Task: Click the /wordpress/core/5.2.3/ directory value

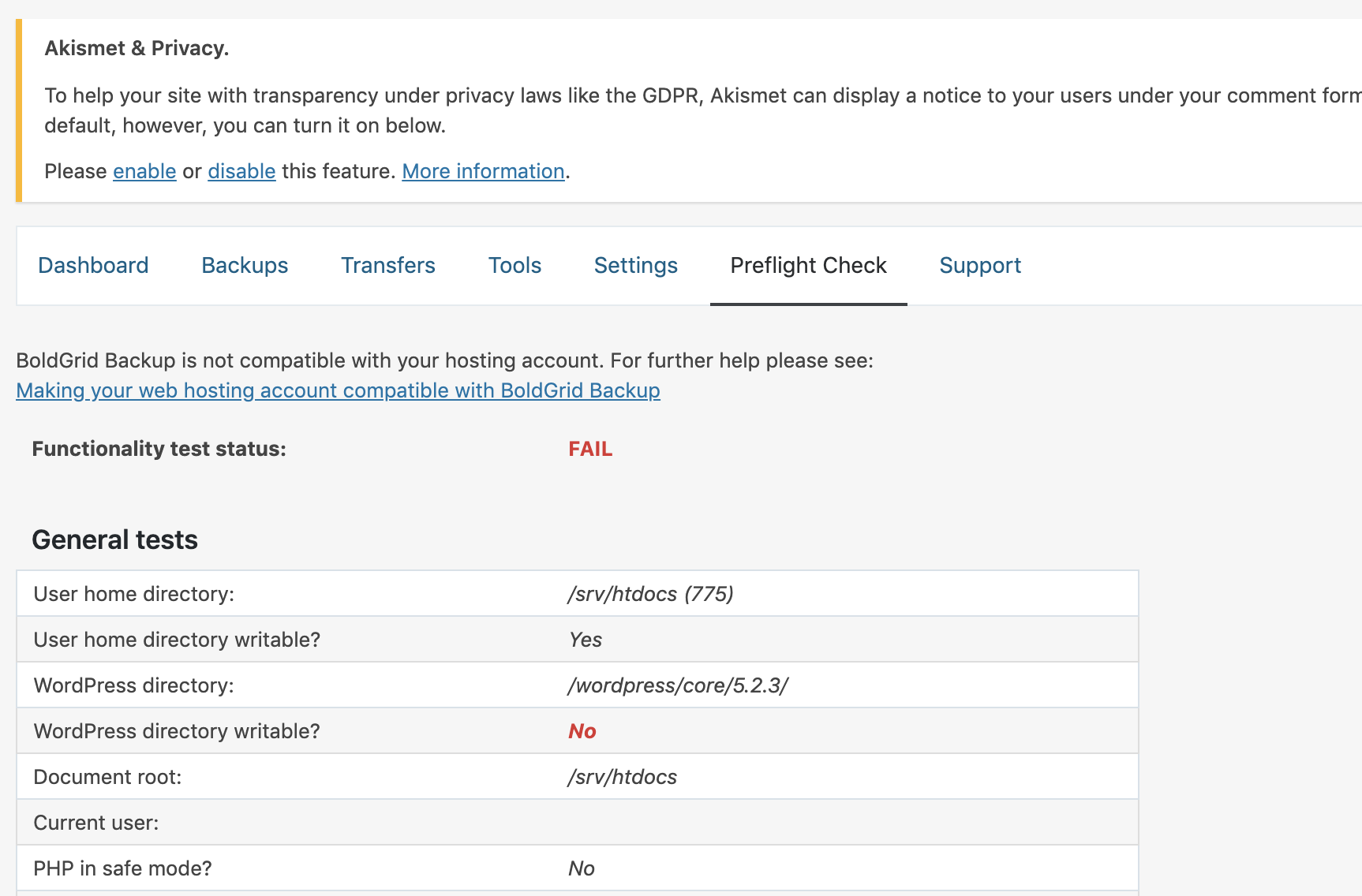Action: tap(678, 685)
